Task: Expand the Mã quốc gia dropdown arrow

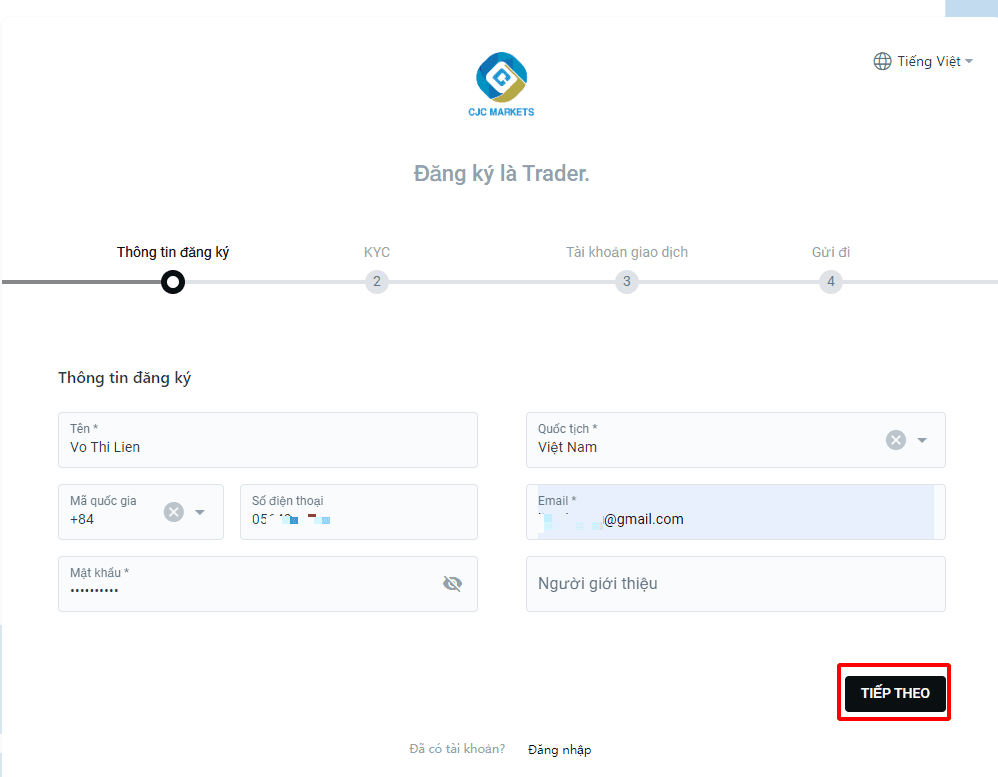Action: pyautogui.click(x=200, y=512)
